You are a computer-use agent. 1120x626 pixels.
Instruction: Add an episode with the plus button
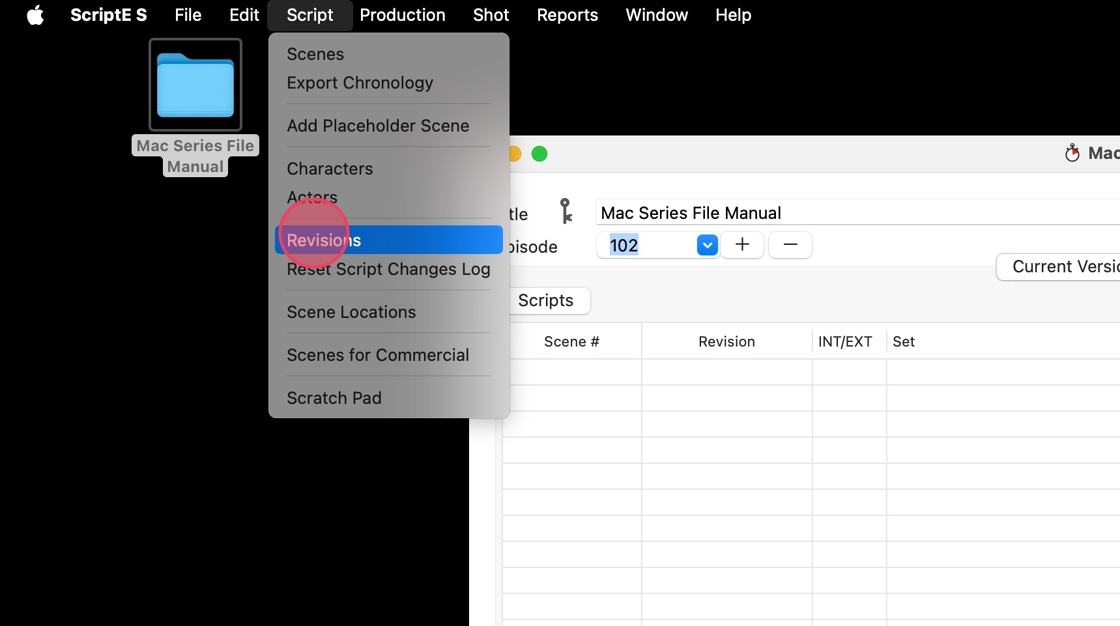[742, 244]
